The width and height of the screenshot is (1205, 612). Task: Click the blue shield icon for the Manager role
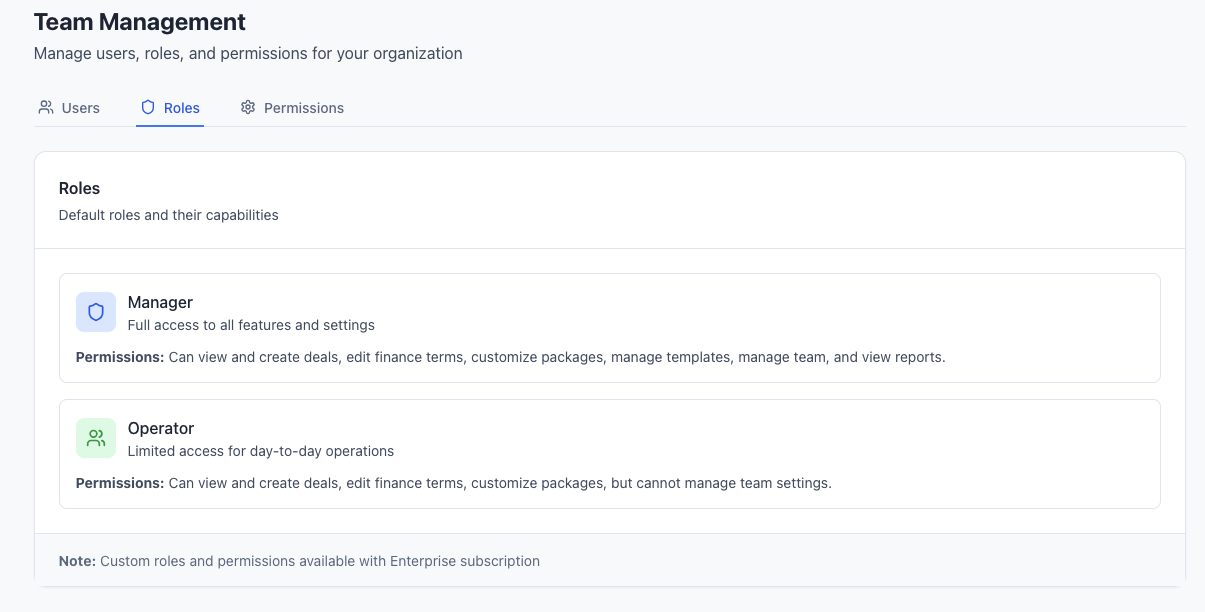[x=95, y=311]
